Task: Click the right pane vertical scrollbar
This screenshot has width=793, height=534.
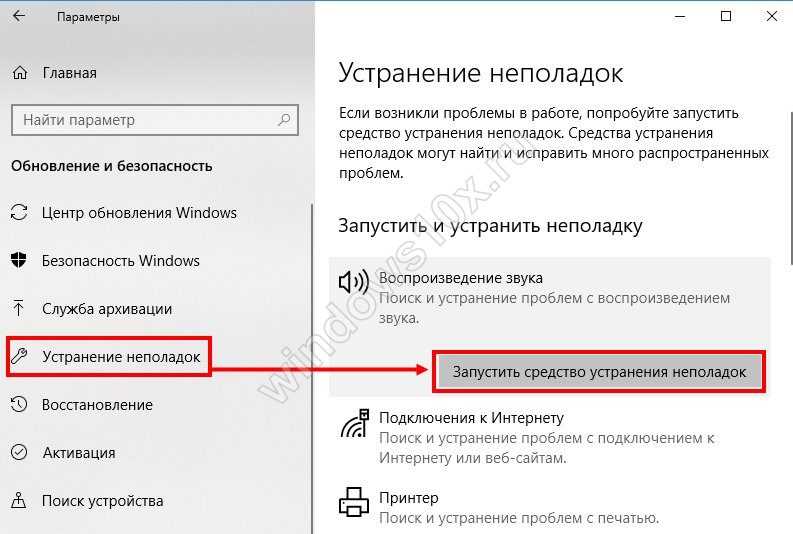Action: click(790, 187)
